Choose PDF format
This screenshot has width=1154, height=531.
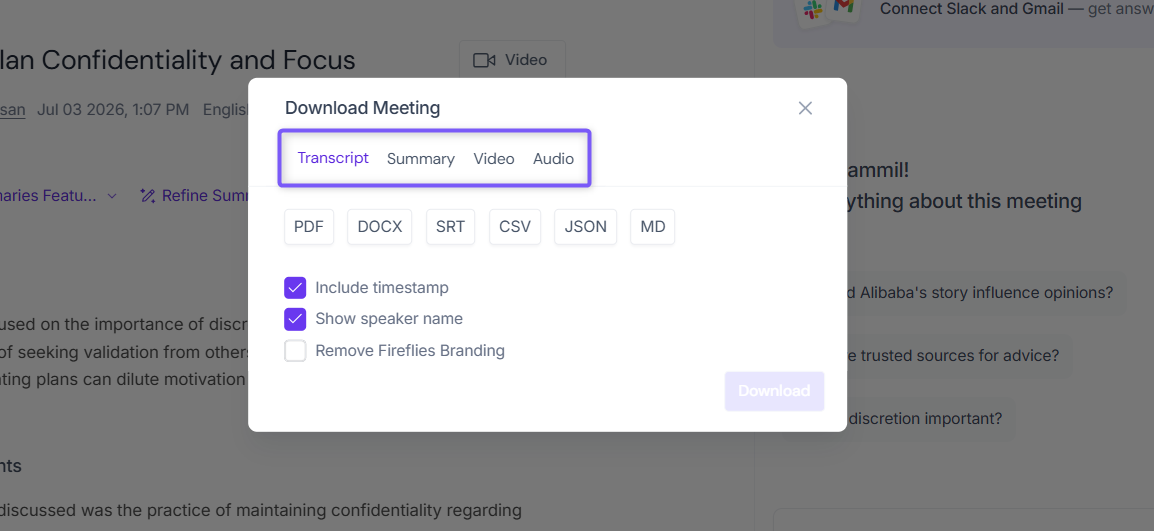[x=309, y=227]
